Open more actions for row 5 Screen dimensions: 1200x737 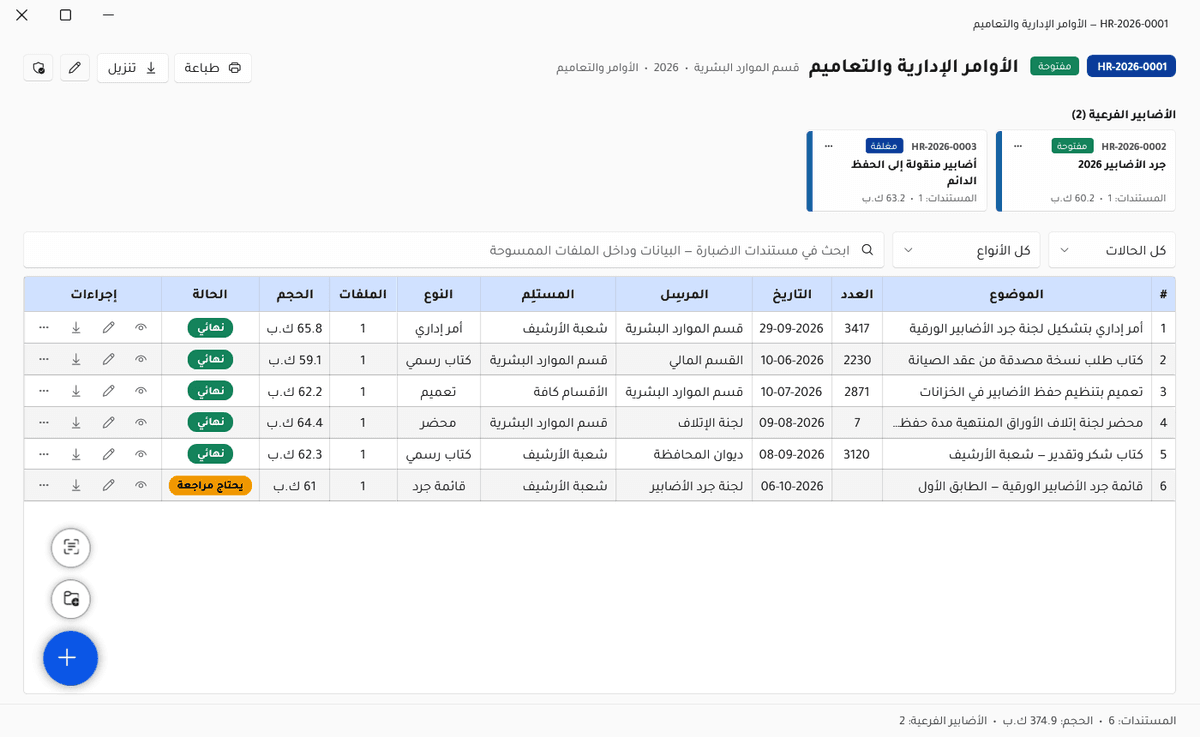click(43, 454)
